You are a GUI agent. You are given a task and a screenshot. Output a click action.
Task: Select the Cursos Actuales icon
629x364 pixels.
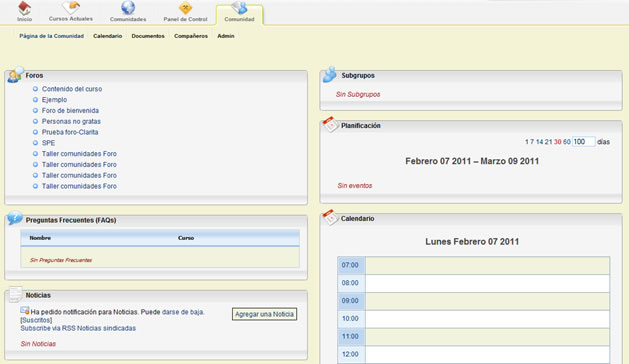(71, 7)
